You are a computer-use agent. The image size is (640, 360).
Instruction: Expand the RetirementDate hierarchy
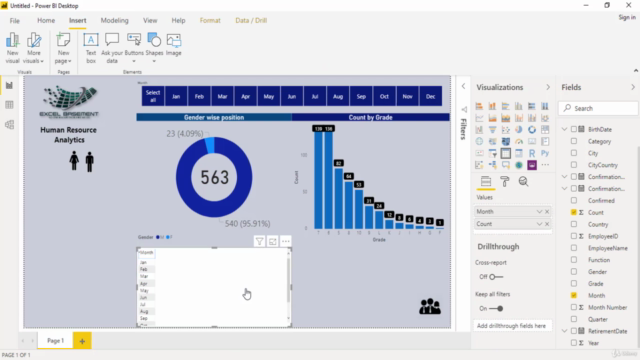point(564,331)
